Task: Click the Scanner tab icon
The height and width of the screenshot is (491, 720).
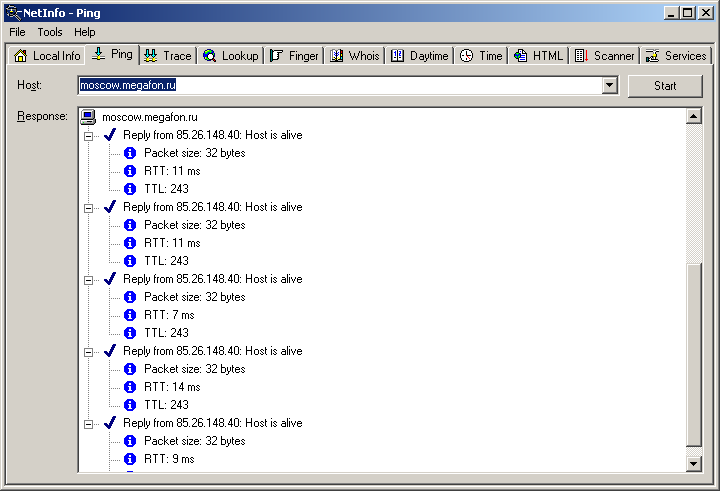Action: (581, 56)
